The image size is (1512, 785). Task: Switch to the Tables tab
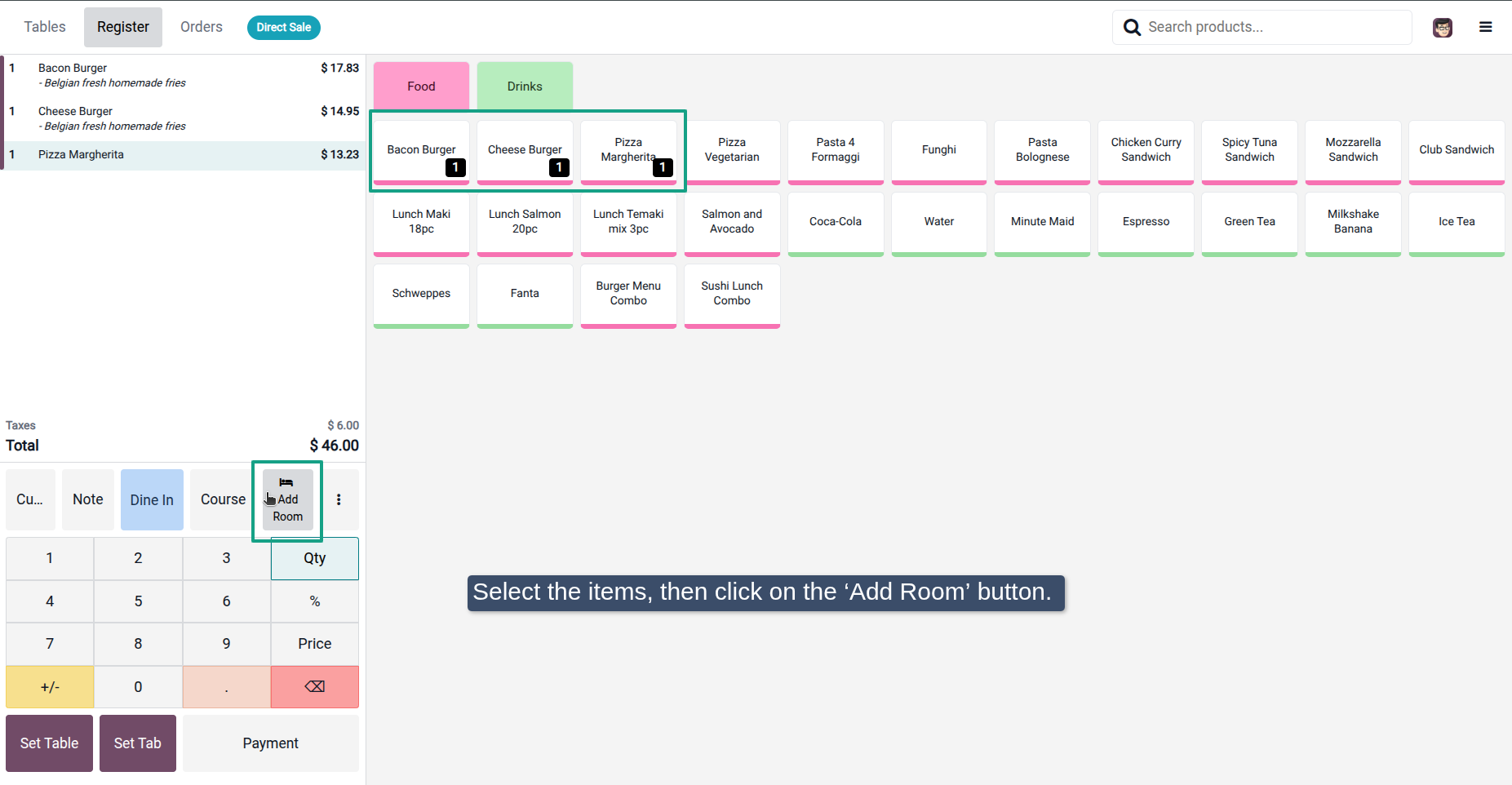[45, 27]
